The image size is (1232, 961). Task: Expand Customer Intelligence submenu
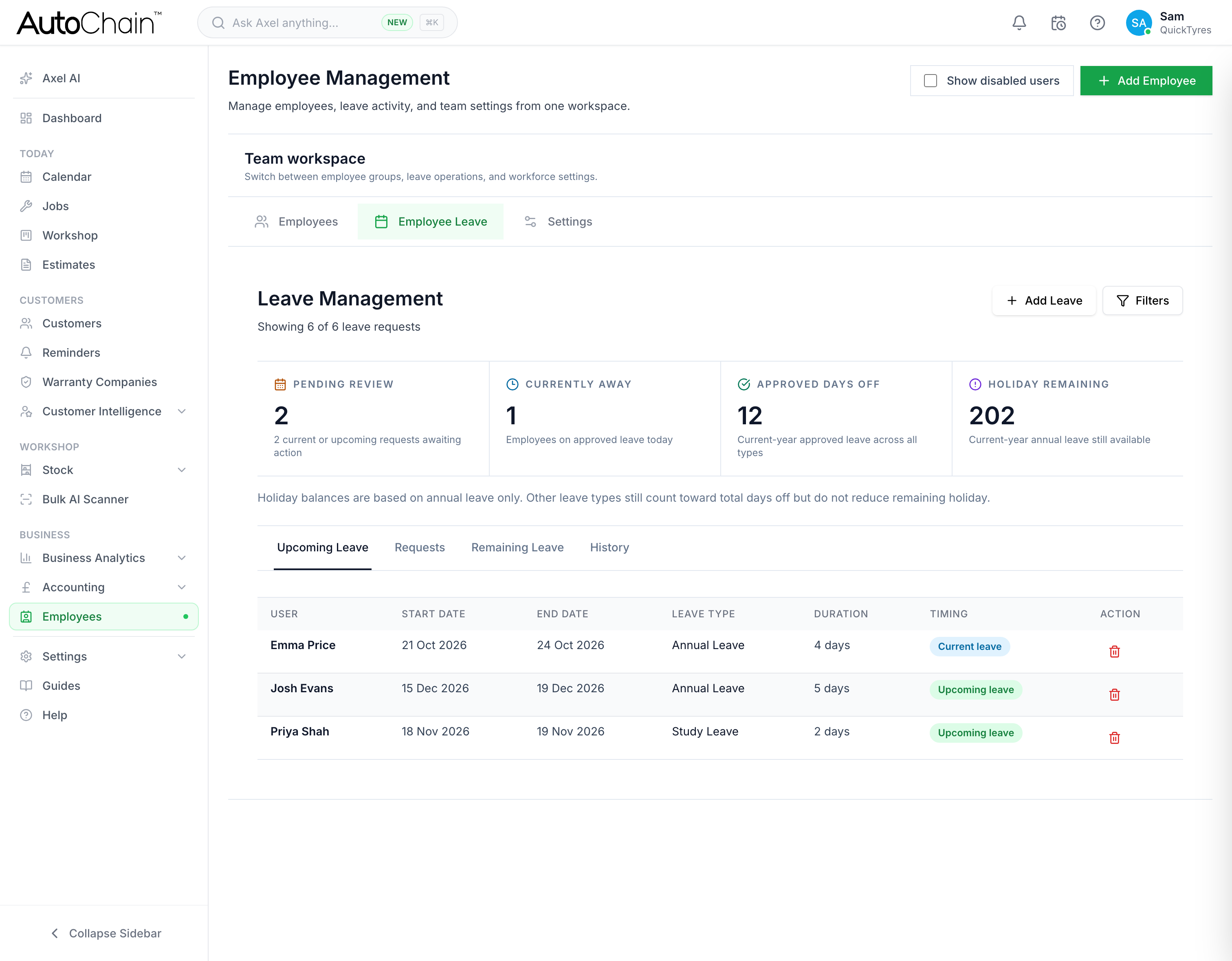[182, 411]
